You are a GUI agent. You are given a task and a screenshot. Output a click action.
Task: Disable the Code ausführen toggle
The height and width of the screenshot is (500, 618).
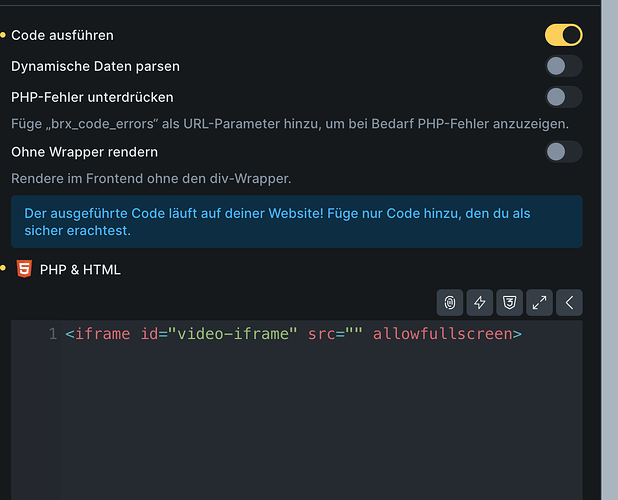(x=564, y=35)
